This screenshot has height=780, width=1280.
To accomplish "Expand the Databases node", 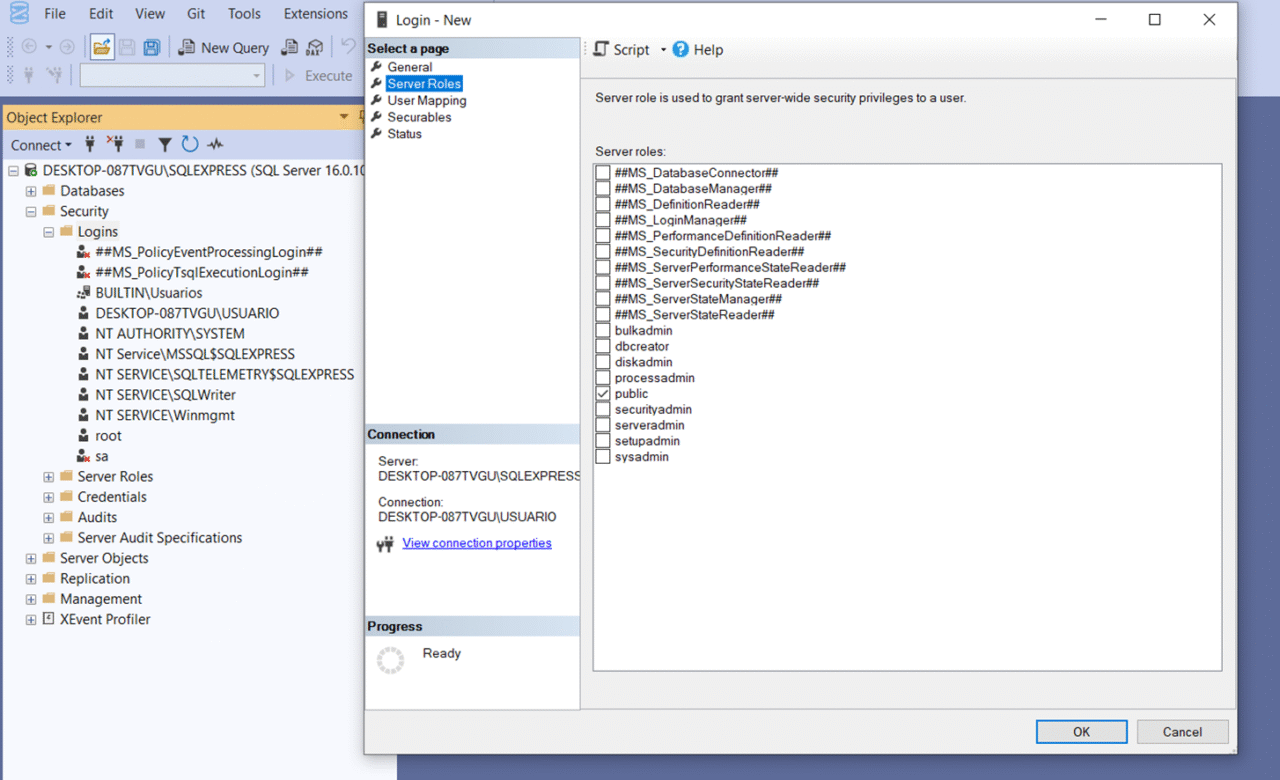I will 31,191.
